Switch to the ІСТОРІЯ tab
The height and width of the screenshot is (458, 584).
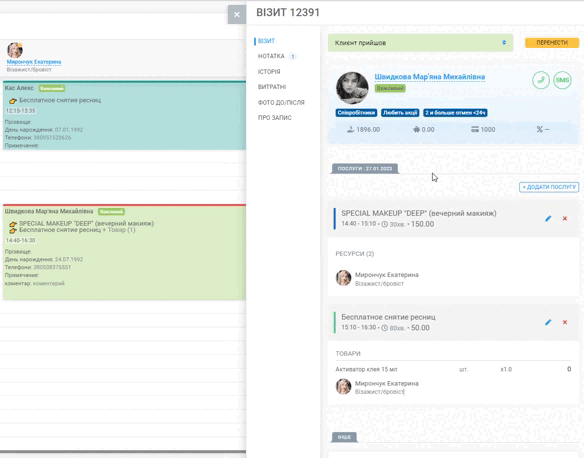pyautogui.click(x=269, y=71)
